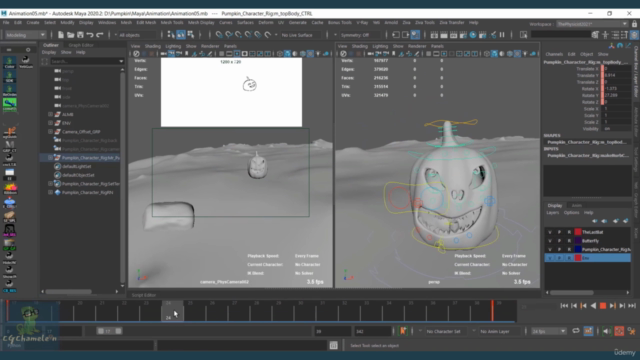
Task: Click stop playback red button
Action: [x=603, y=306]
